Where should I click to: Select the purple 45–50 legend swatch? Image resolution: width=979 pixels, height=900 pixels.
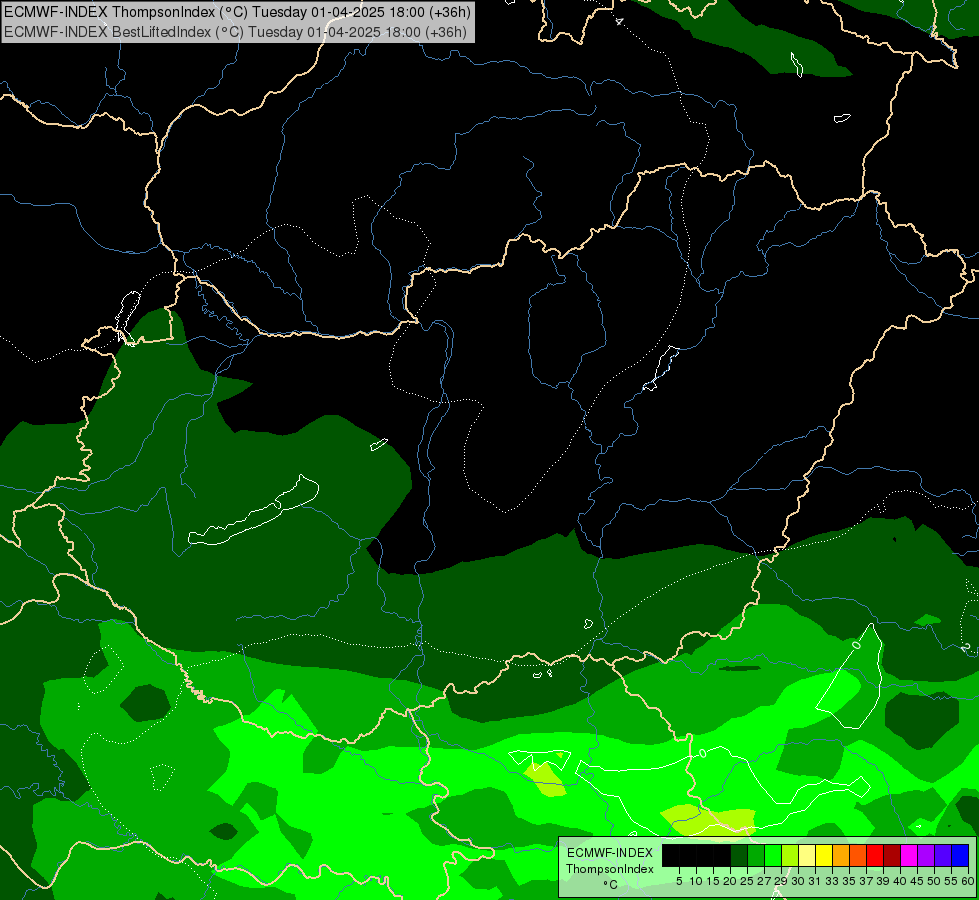(x=926, y=855)
